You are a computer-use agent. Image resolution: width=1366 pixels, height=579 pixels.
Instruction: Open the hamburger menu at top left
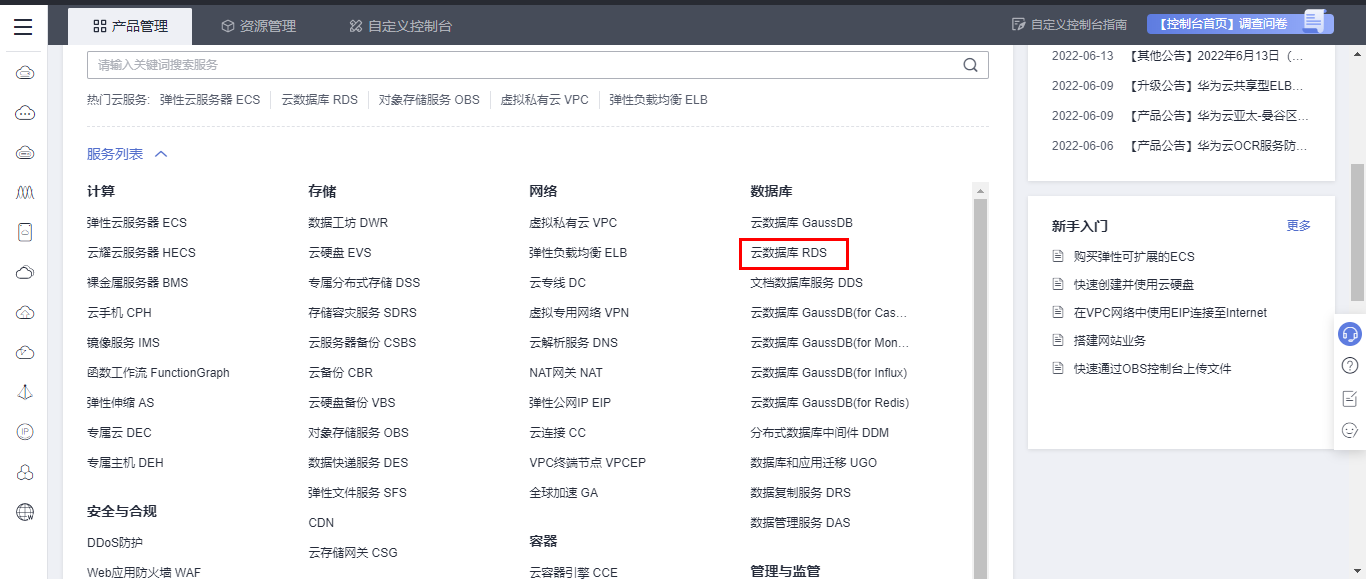[23, 26]
